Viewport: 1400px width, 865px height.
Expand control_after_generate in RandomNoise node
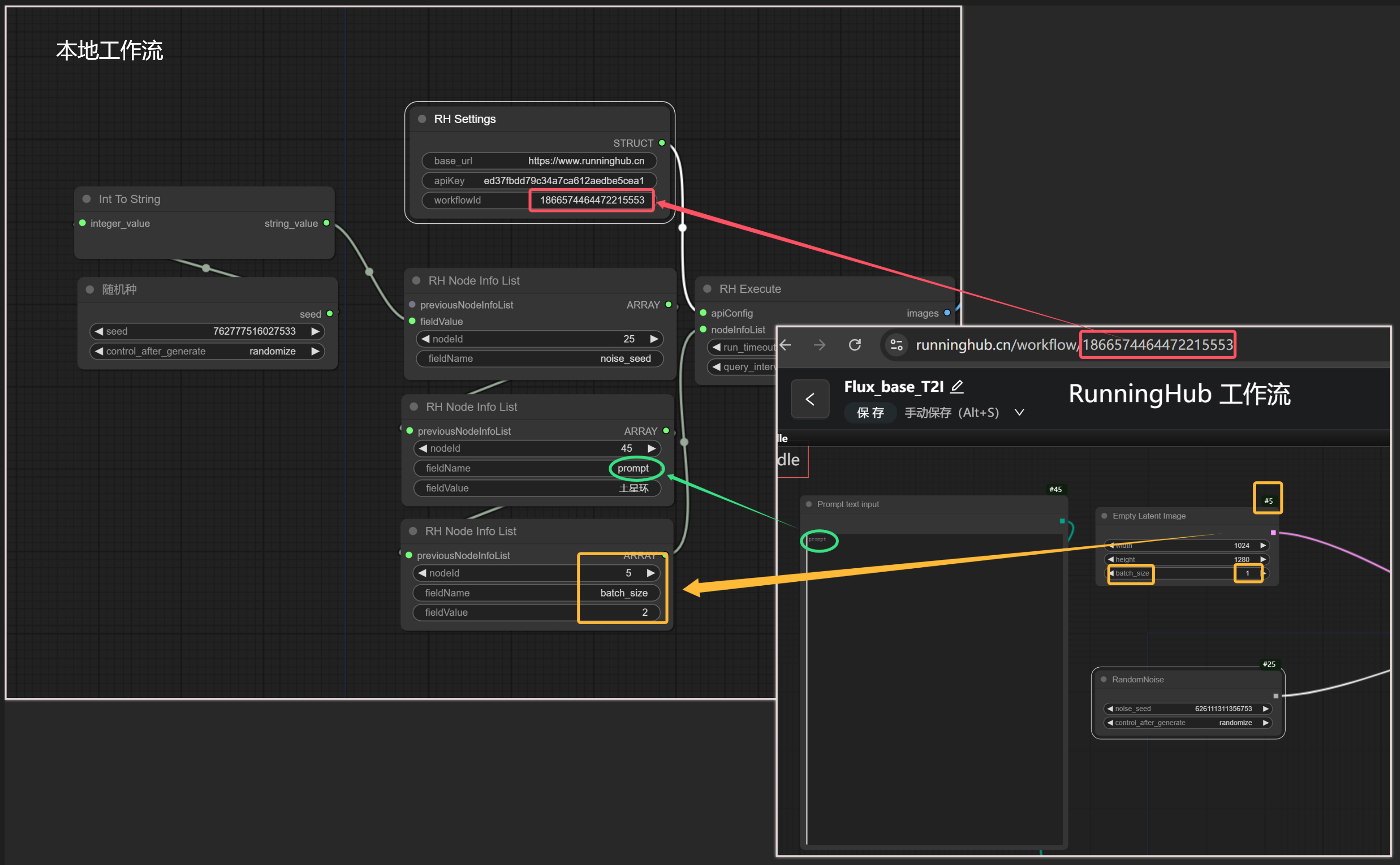[1188, 723]
